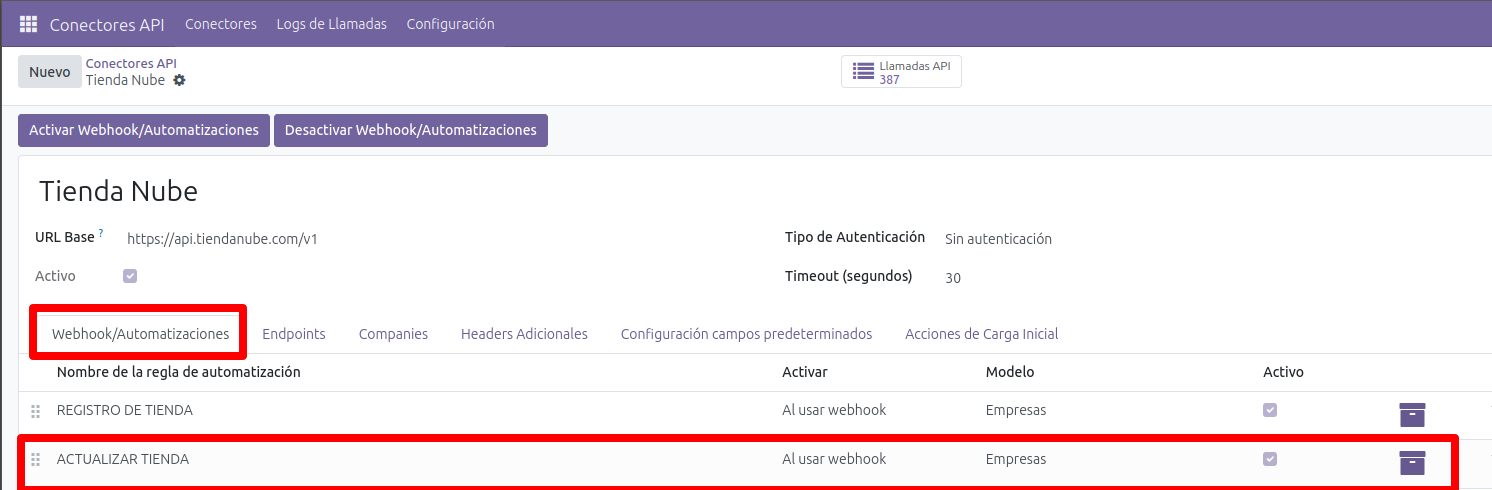Image resolution: width=1492 pixels, height=490 pixels.
Task: Toggle the Activo checkbox of the connector
Action: pos(130,276)
